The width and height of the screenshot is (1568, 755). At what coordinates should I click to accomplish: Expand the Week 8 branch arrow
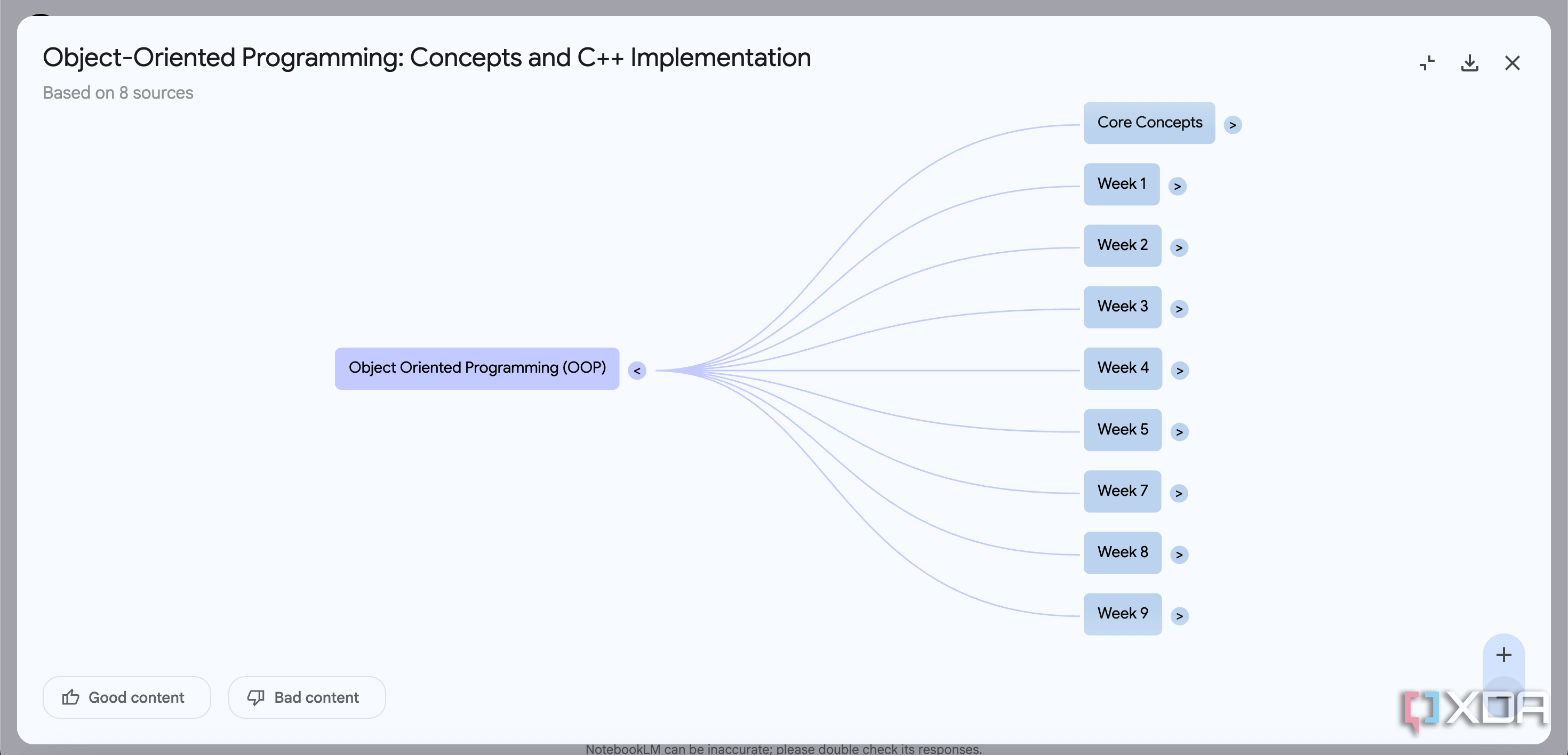pos(1179,555)
